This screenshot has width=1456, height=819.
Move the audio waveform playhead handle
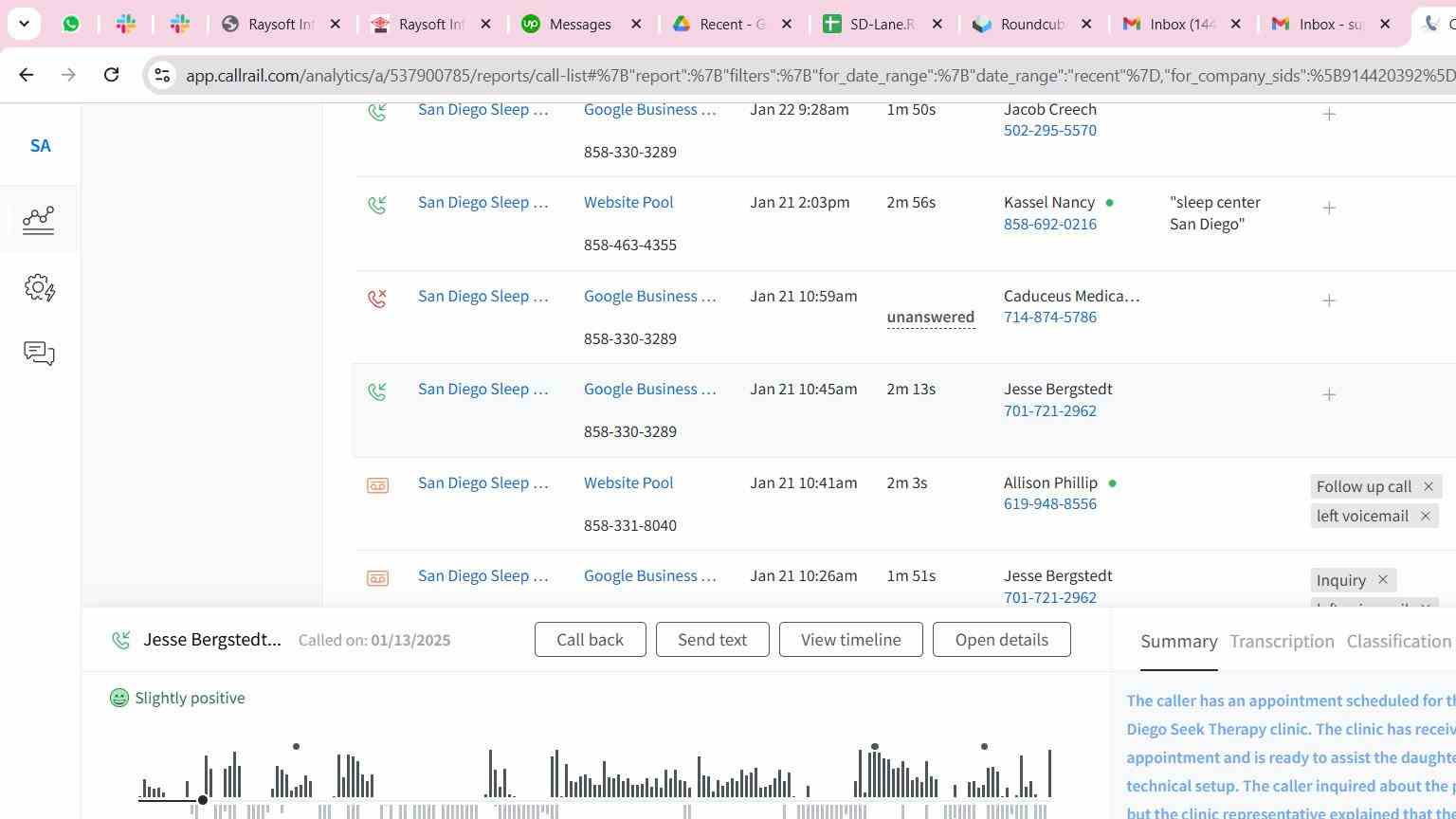click(x=203, y=800)
